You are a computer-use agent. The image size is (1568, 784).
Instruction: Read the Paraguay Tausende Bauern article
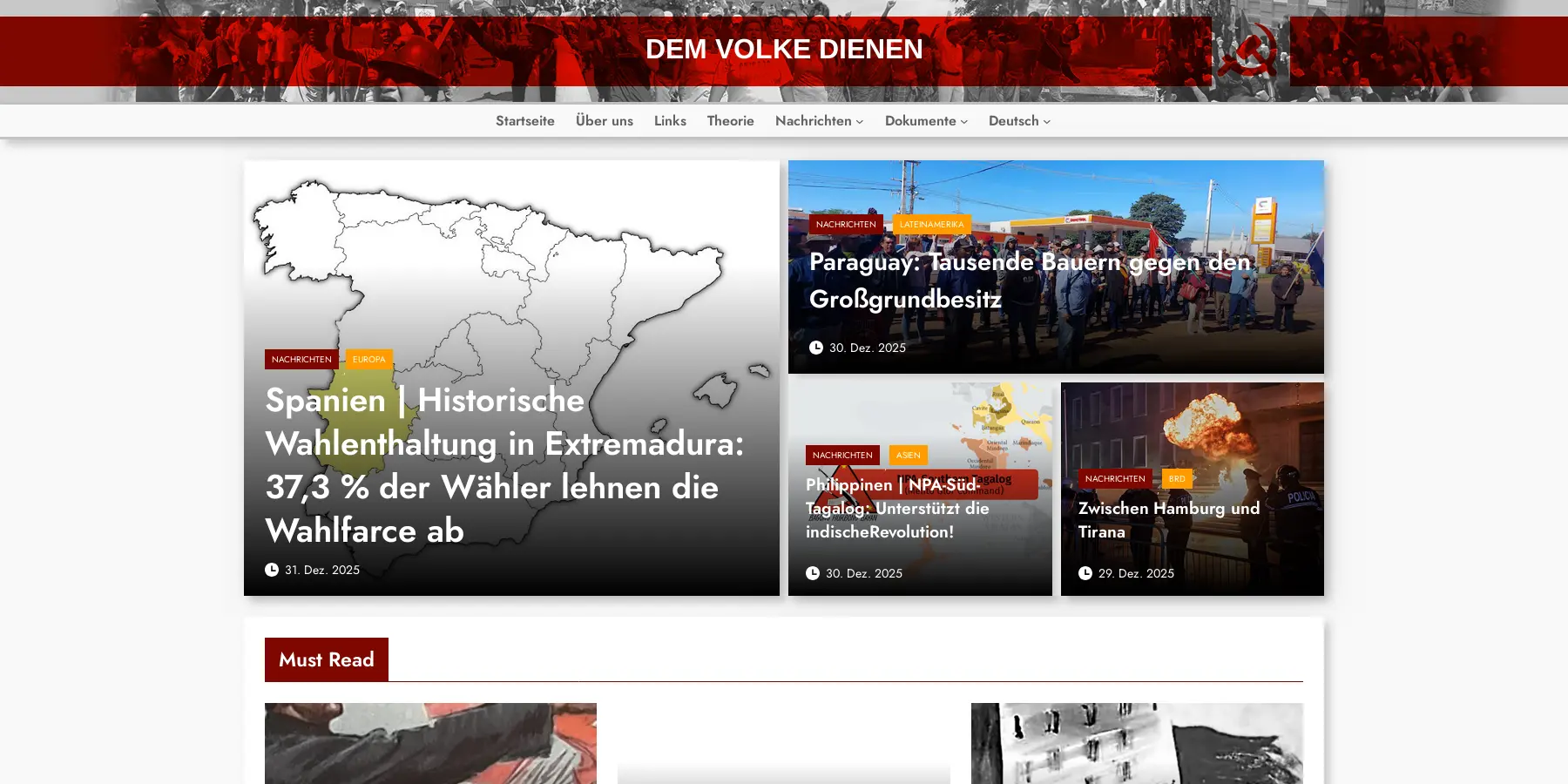point(1030,280)
